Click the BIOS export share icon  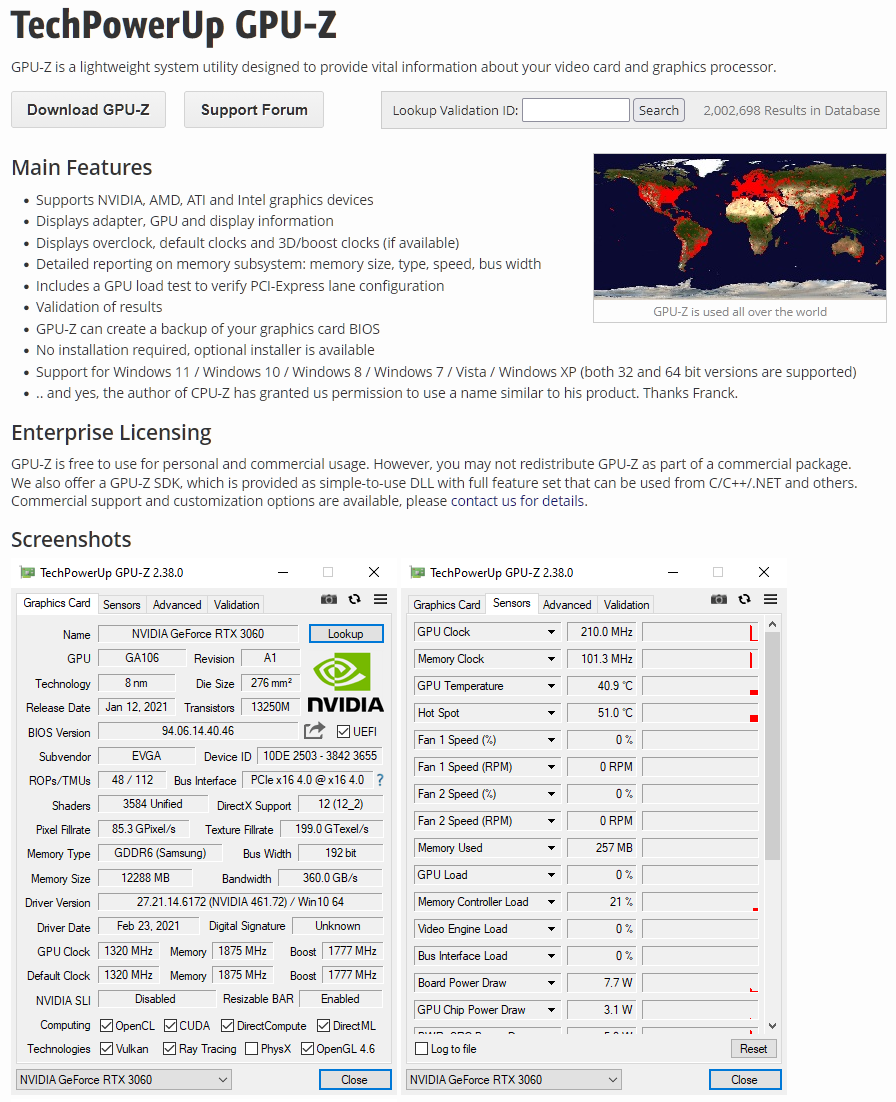click(x=314, y=731)
